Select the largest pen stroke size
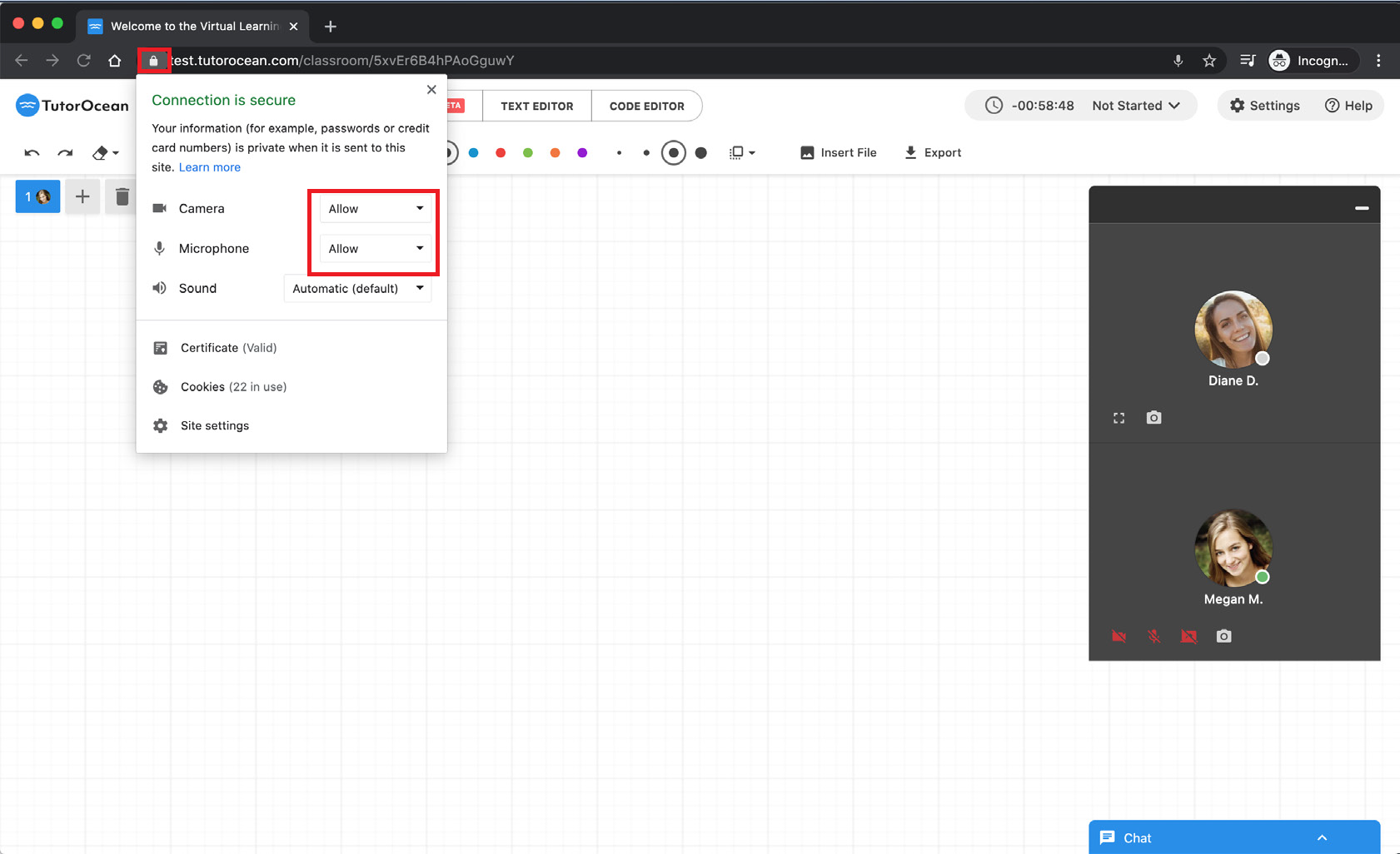The image size is (1400, 854). [701, 152]
